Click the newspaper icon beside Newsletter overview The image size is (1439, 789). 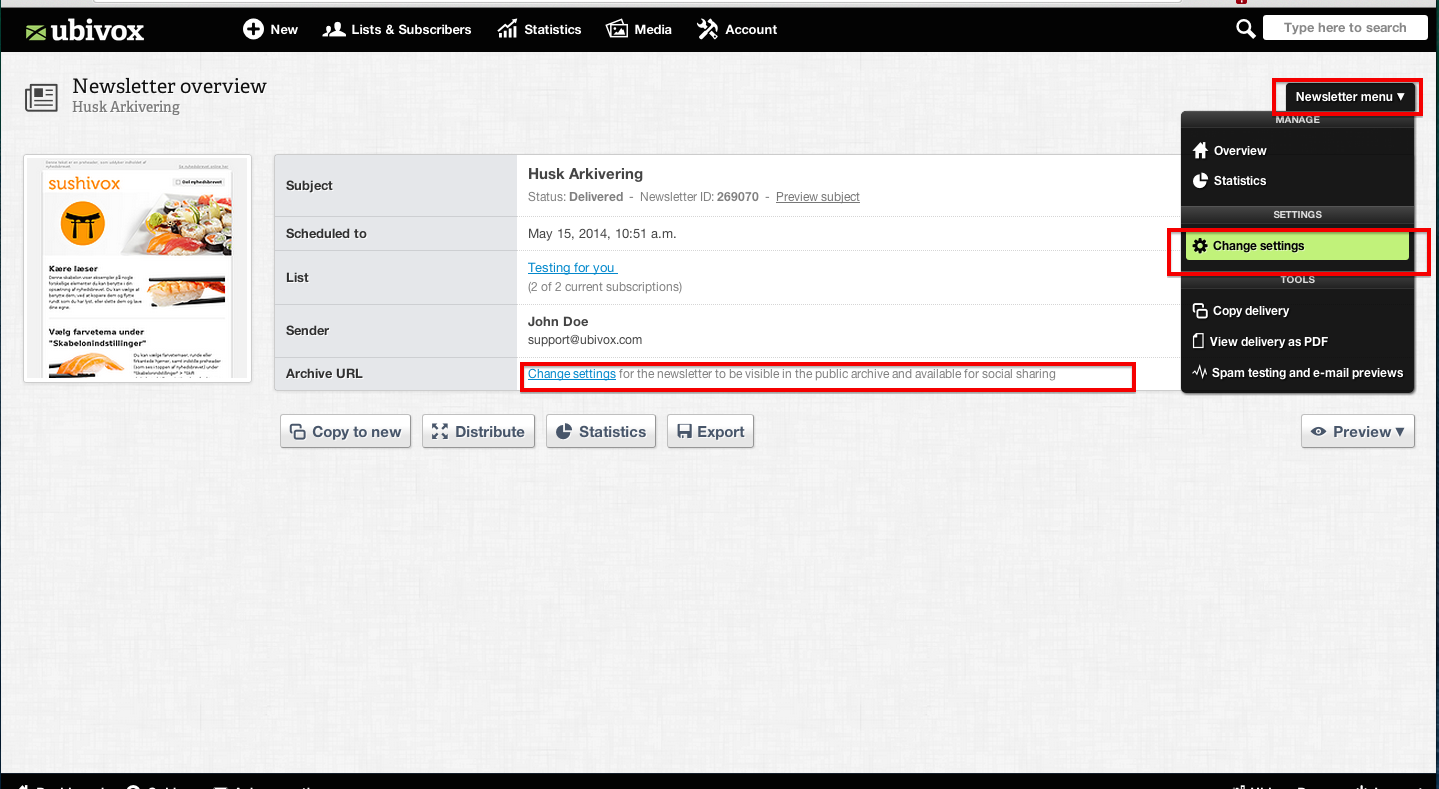pos(41,97)
